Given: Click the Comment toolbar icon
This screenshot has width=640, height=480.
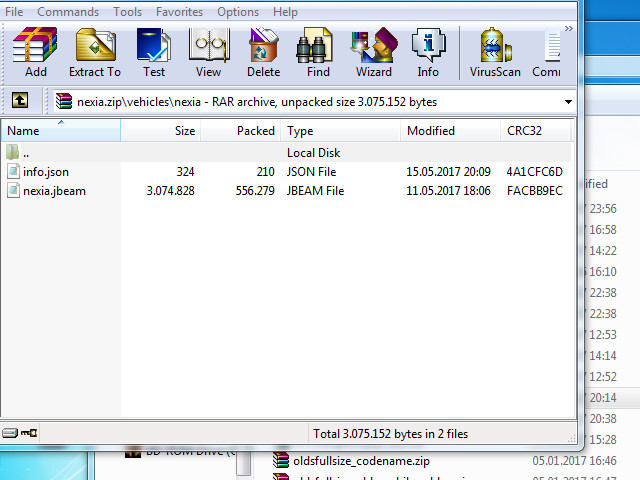Looking at the screenshot, I should click(x=547, y=52).
